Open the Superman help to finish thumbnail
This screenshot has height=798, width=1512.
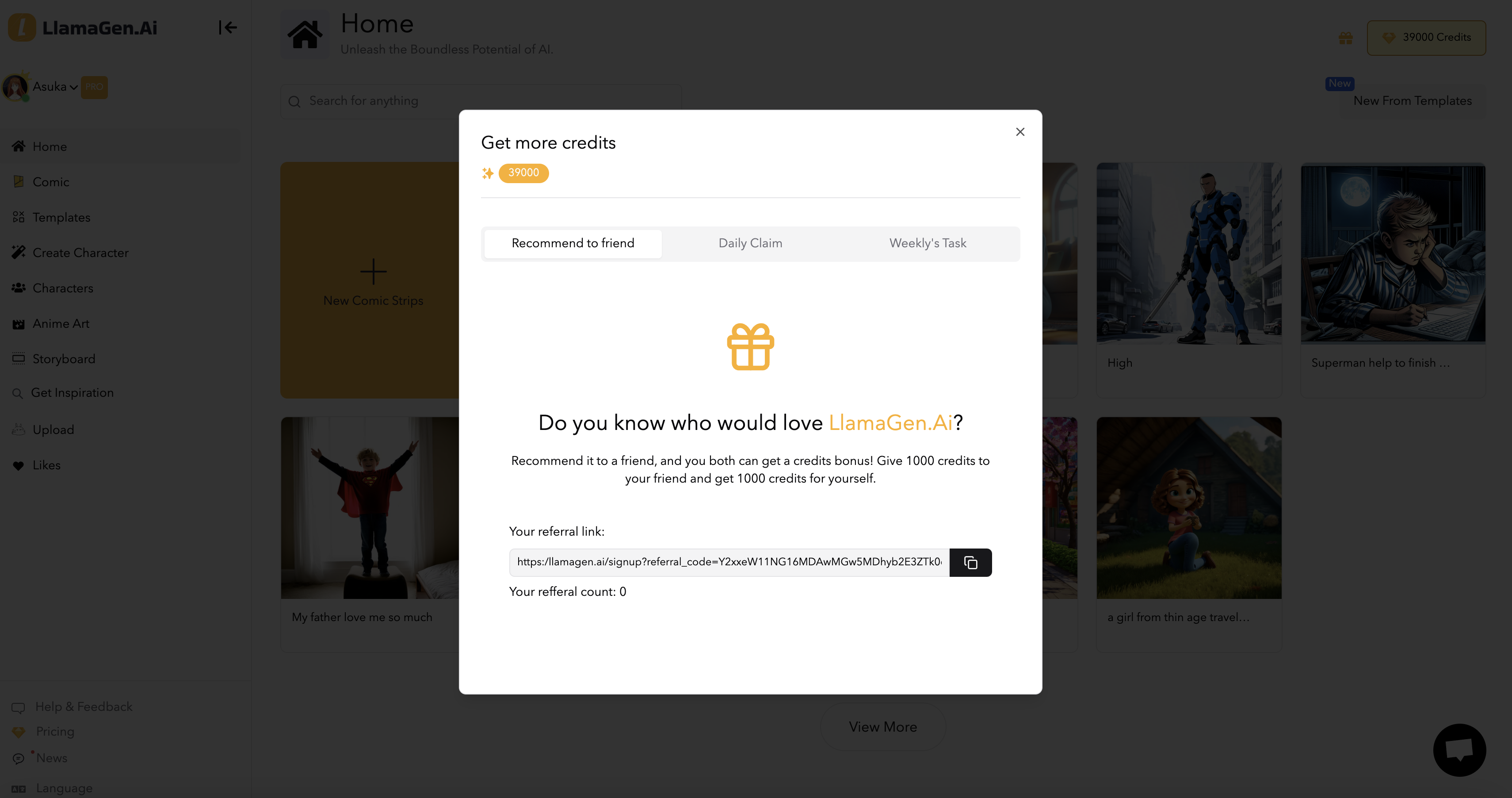pyautogui.click(x=1393, y=253)
